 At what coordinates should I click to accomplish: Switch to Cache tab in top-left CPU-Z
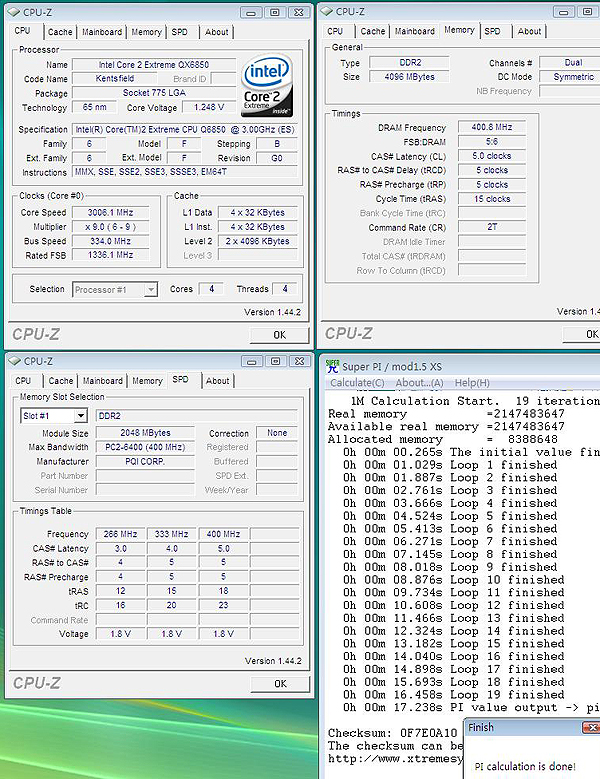pyautogui.click(x=60, y=32)
